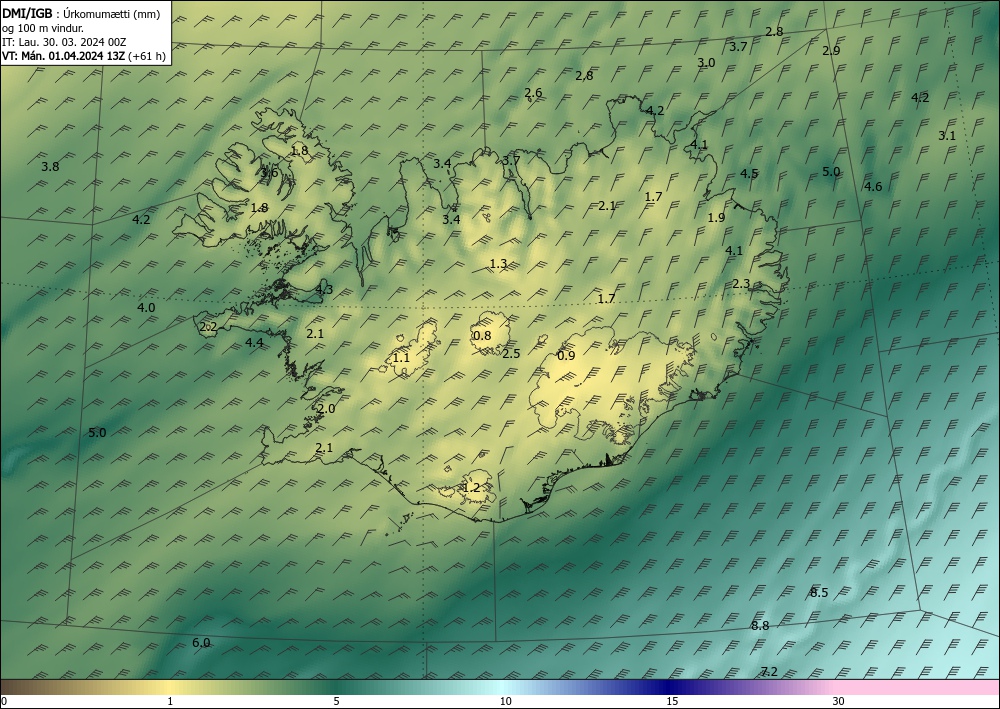
Task: Click the '2.0' value on the map
Action: pyautogui.click(x=327, y=409)
